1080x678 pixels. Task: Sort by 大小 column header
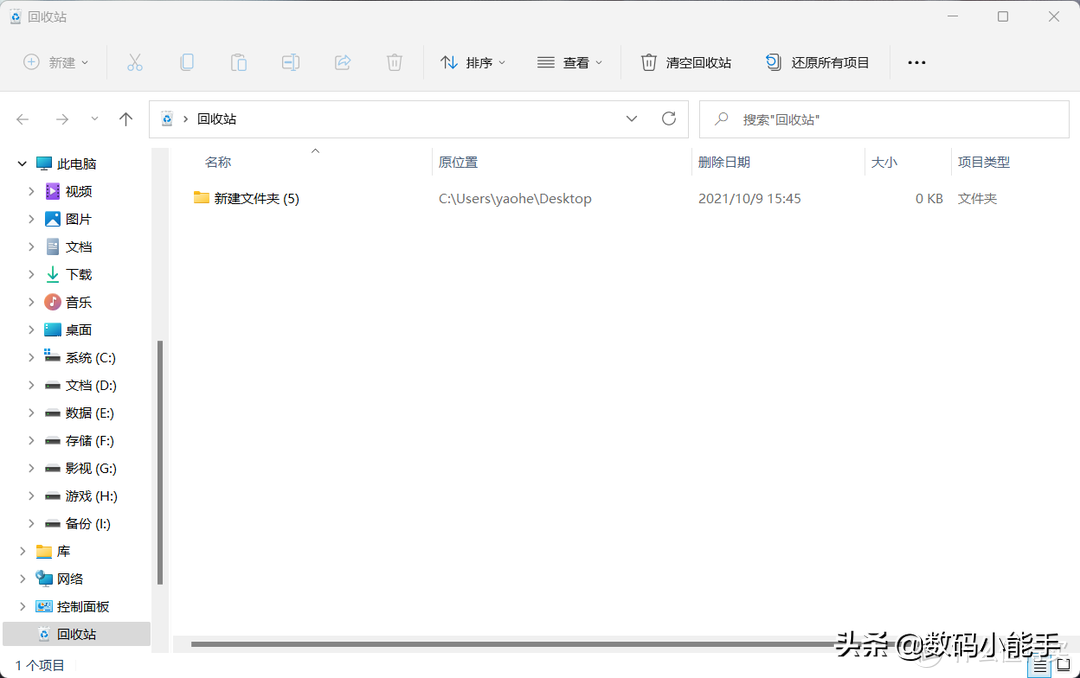tap(884, 162)
